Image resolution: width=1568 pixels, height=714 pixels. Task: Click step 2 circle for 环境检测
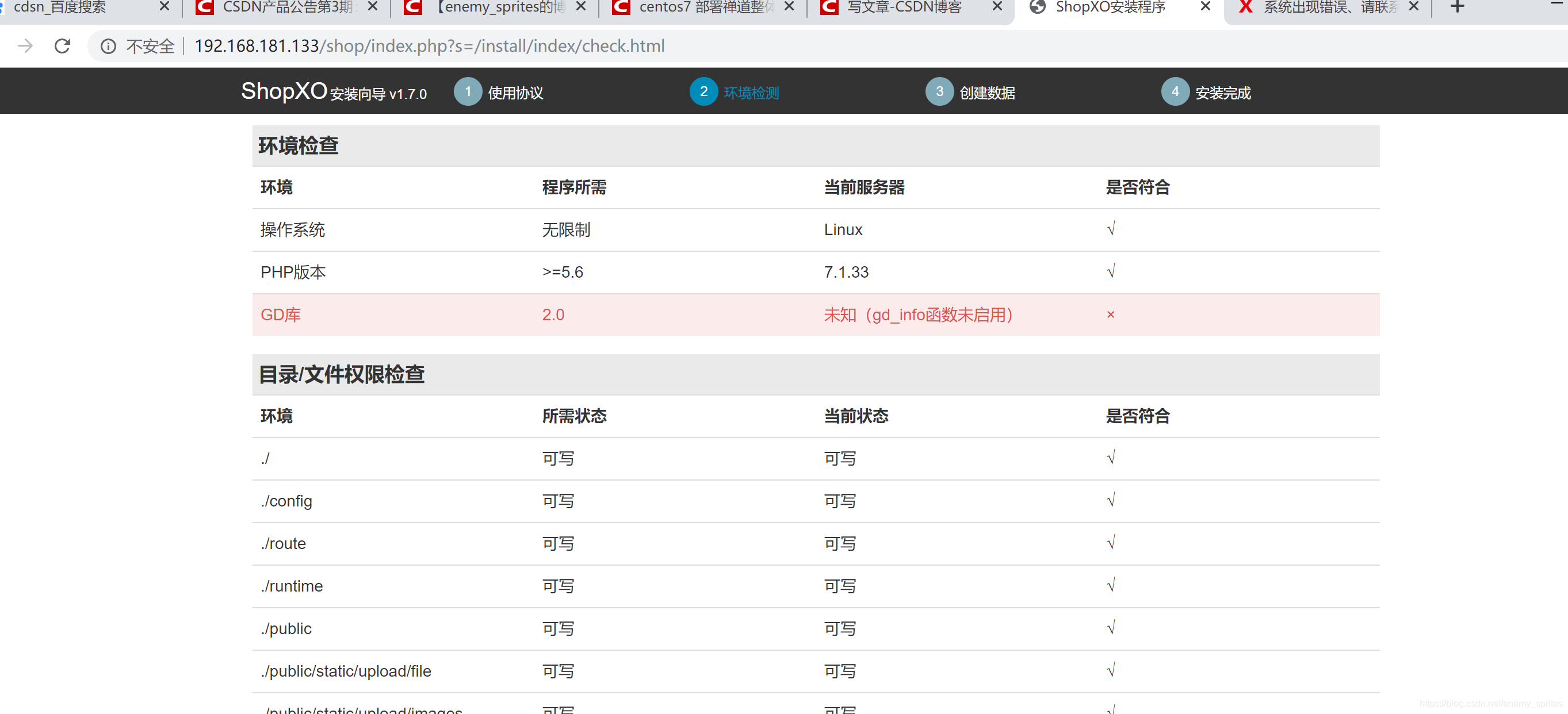(x=703, y=91)
